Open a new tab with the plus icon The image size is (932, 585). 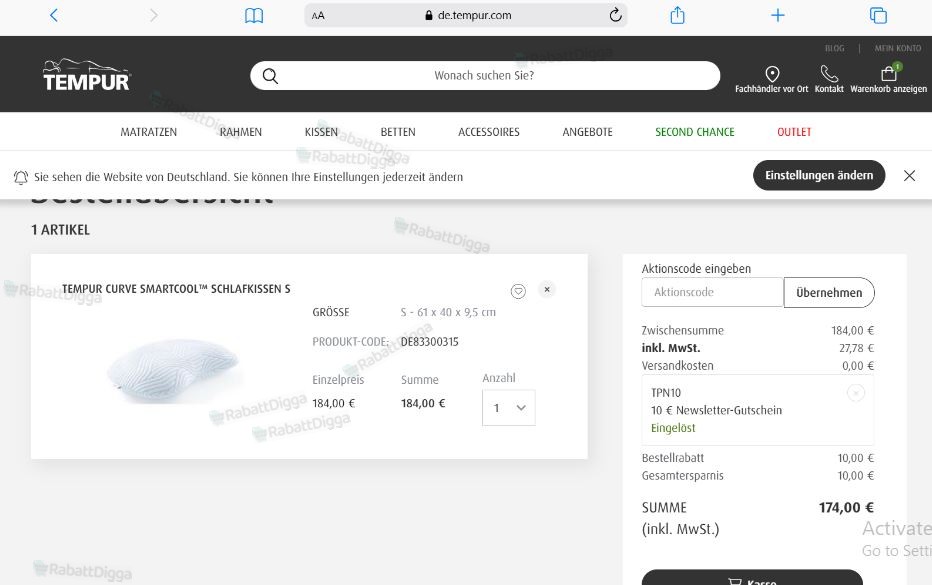click(x=777, y=15)
